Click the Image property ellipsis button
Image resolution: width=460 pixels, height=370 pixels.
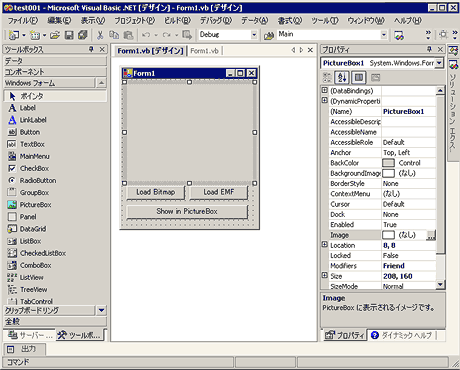pos(431,235)
